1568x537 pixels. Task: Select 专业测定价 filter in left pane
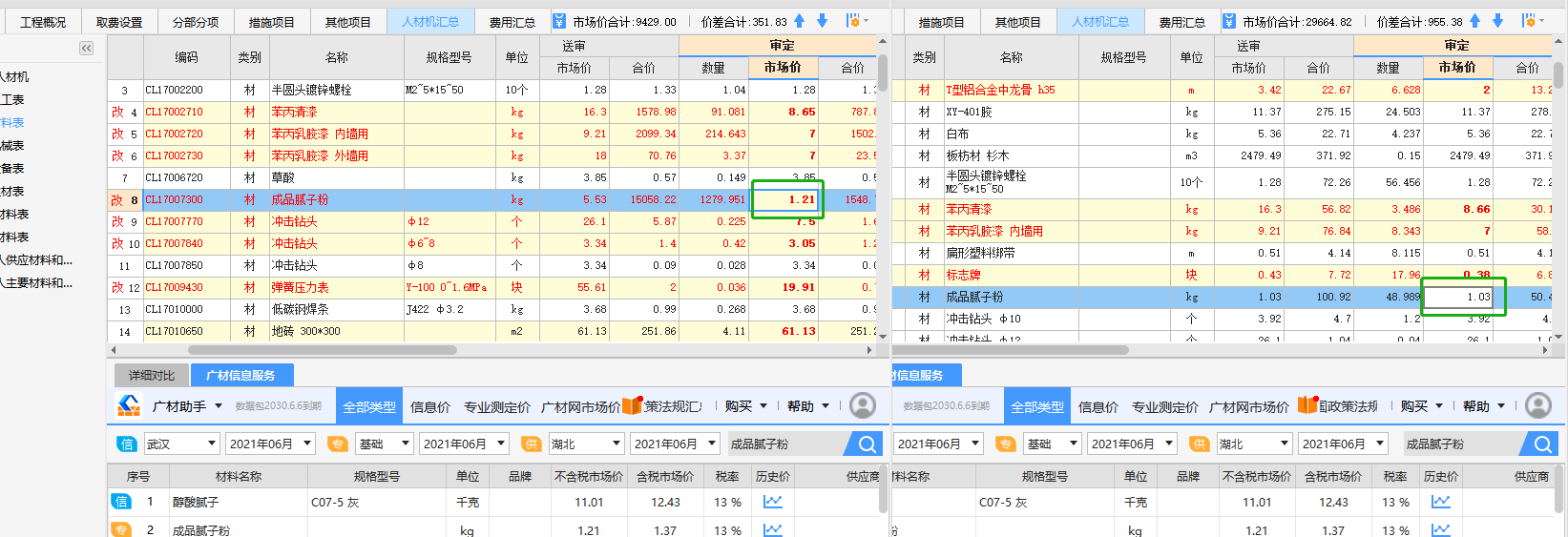click(x=496, y=407)
